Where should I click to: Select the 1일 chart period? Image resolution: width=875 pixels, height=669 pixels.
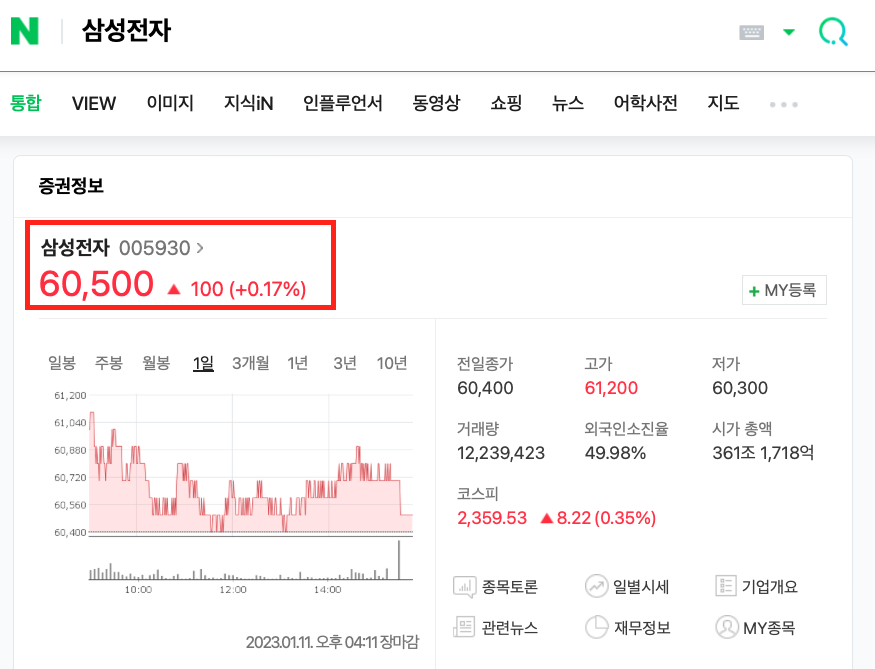click(x=203, y=363)
